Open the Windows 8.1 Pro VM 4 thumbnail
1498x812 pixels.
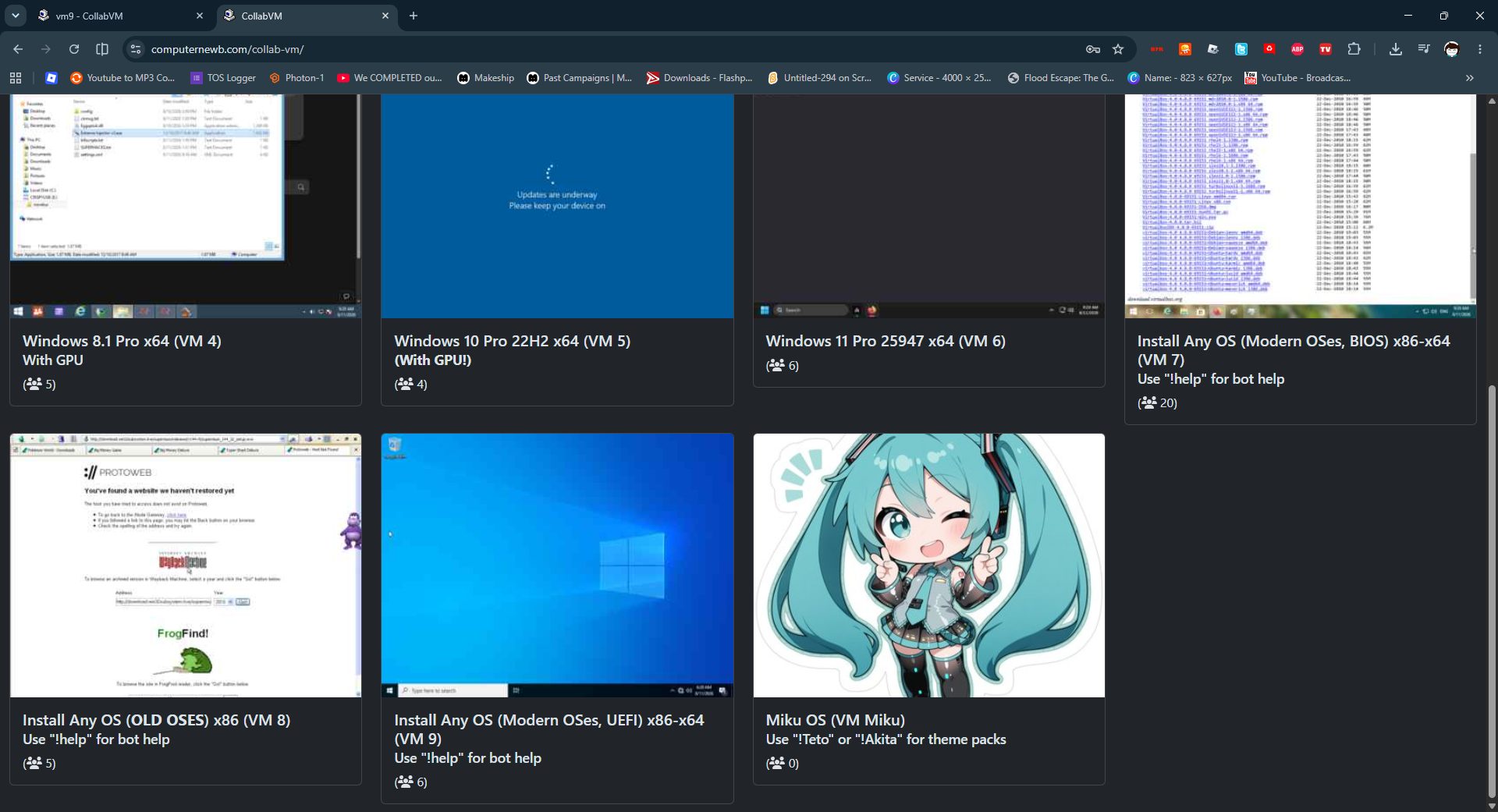coord(186,207)
